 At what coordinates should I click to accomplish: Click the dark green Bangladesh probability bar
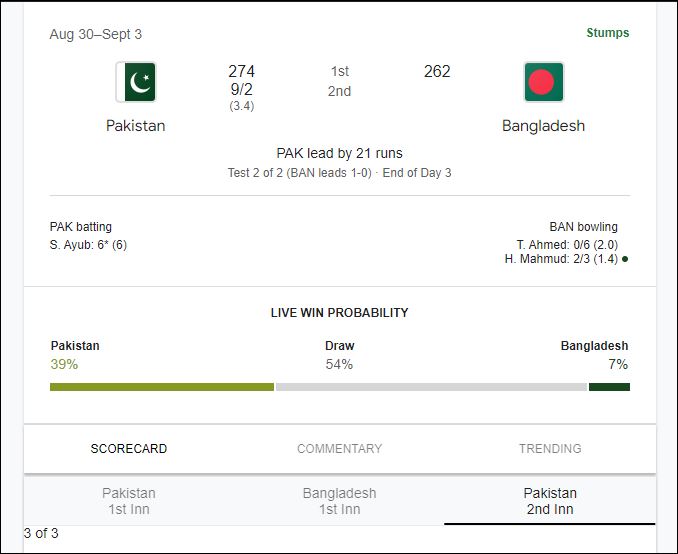pos(609,387)
